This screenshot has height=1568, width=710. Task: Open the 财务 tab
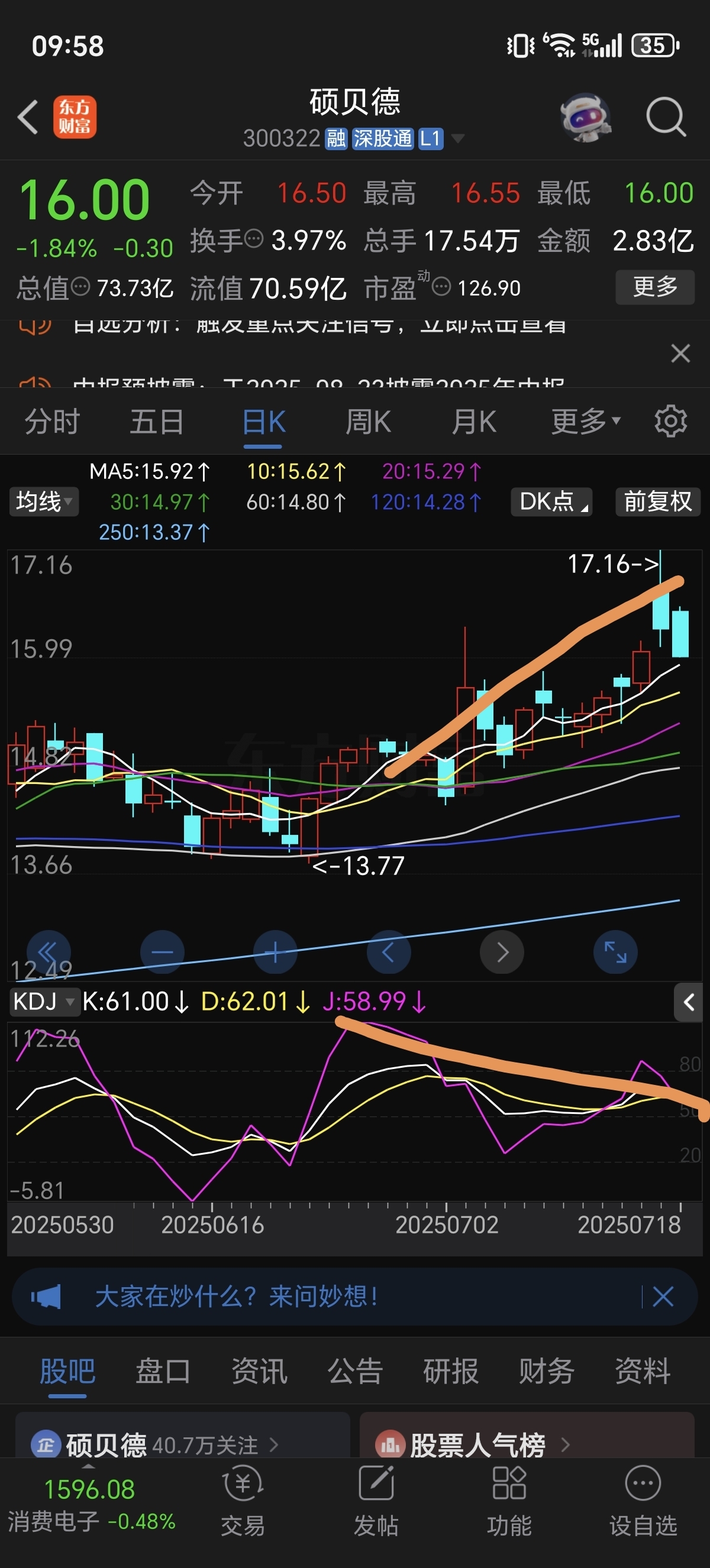547,1371
